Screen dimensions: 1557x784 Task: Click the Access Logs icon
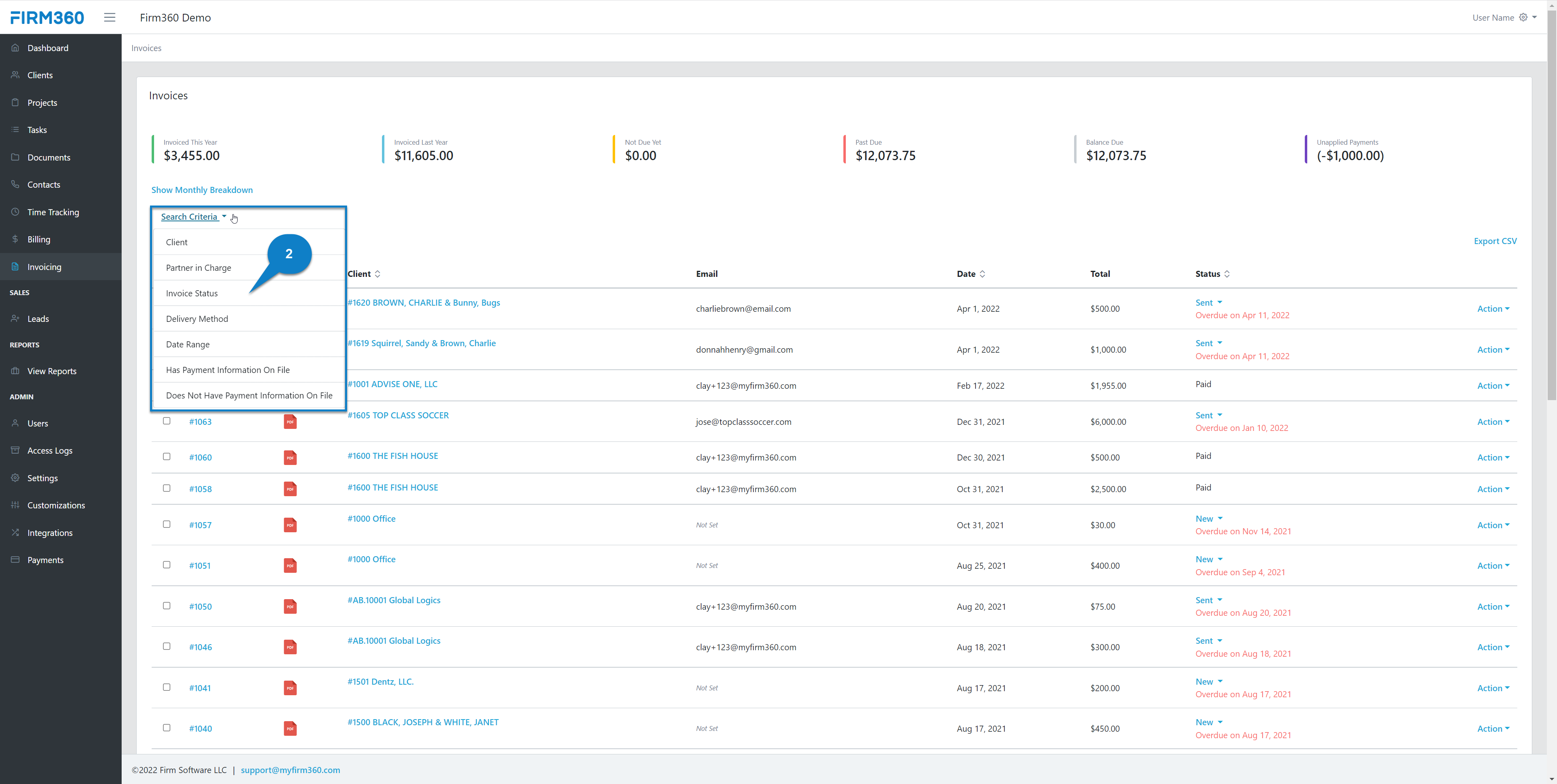pyautogui.click(x=15, y=450)
